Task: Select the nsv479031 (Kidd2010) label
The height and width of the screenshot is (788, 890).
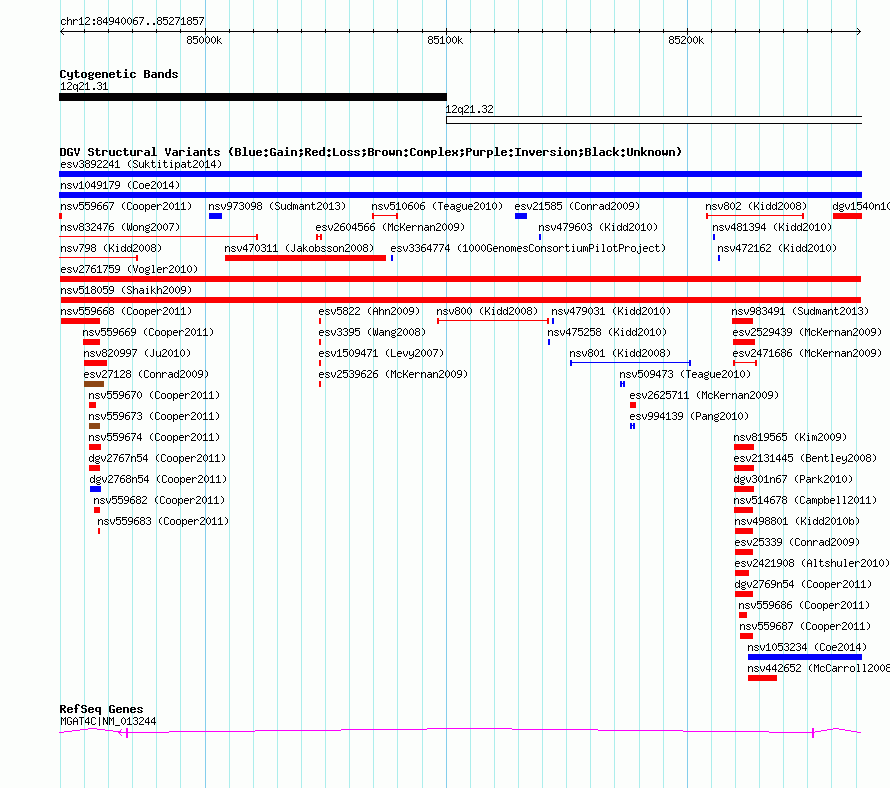Action: (611, 311)
